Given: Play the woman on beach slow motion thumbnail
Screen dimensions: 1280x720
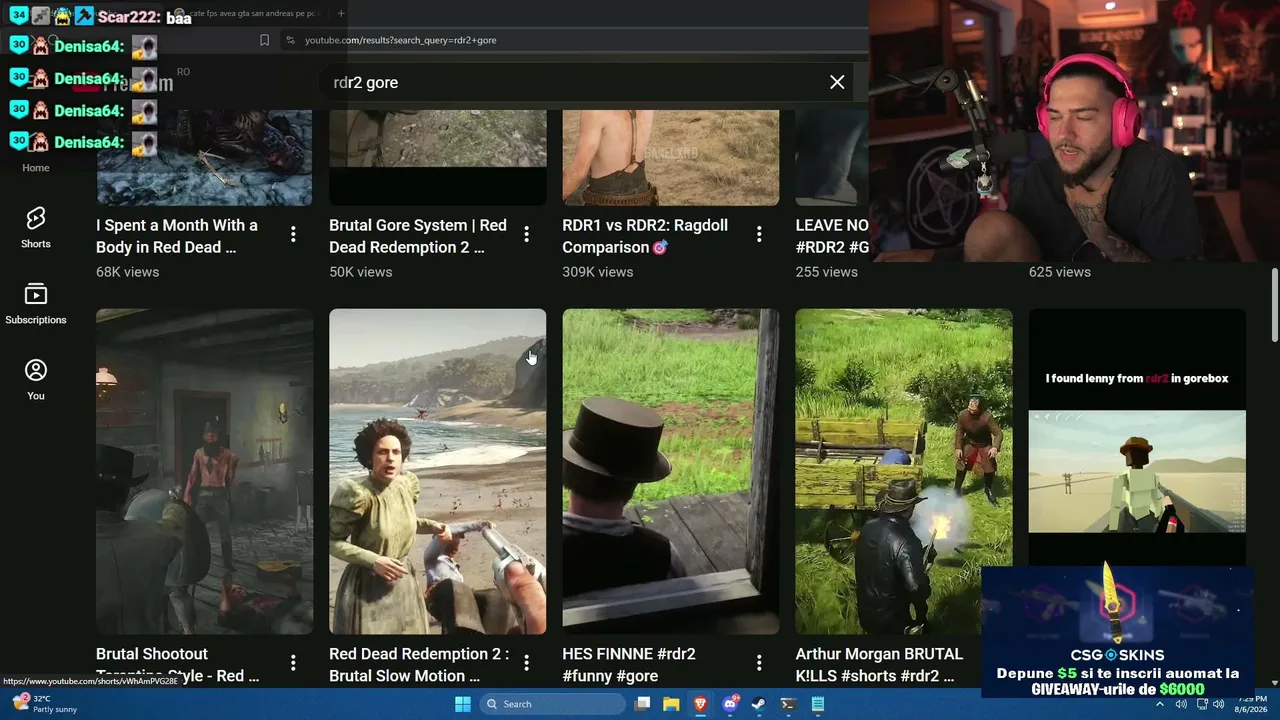Looking at the screenshot, I should (437, 471).
